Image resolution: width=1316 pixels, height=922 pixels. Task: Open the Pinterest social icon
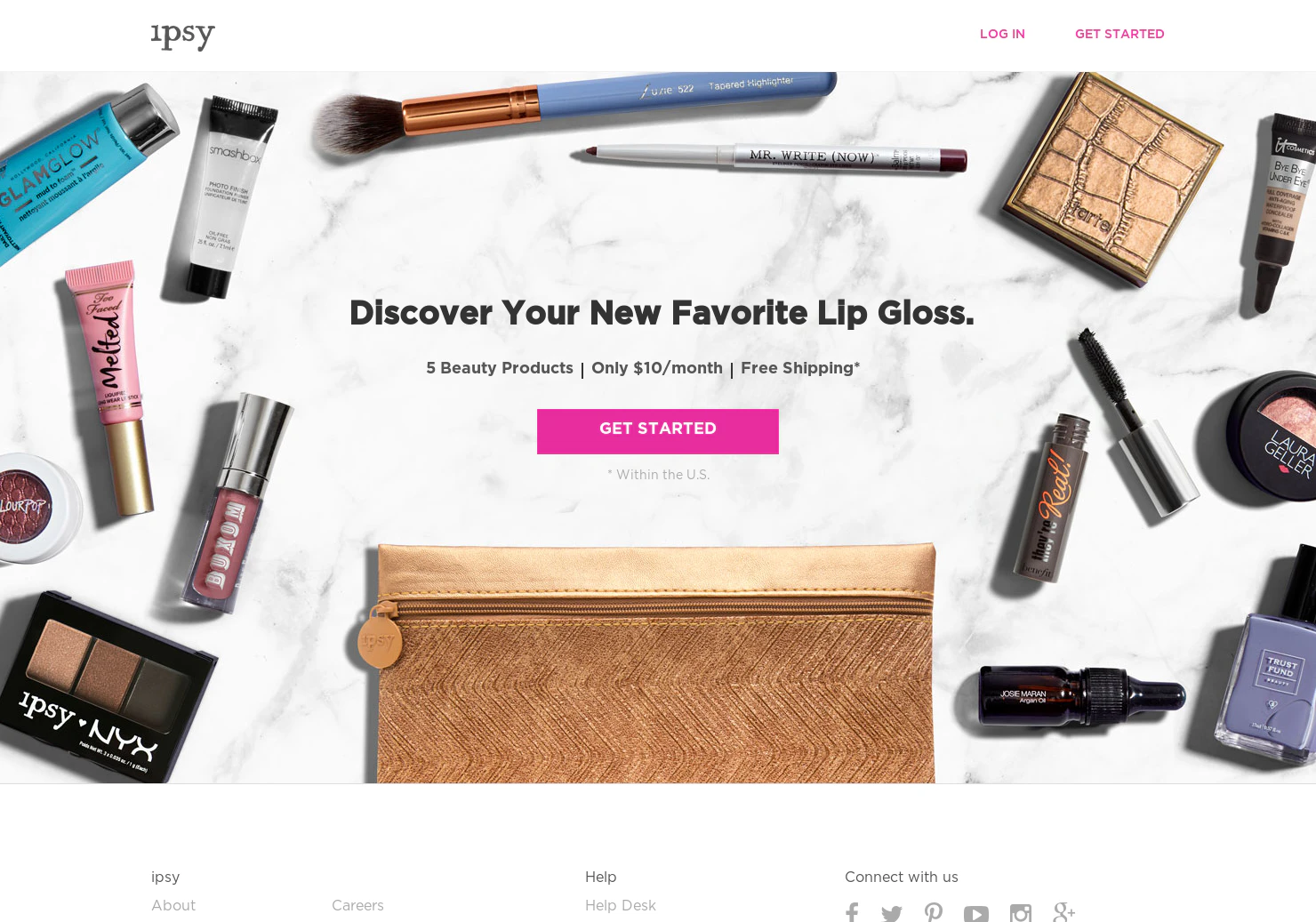tap(934, 912)
